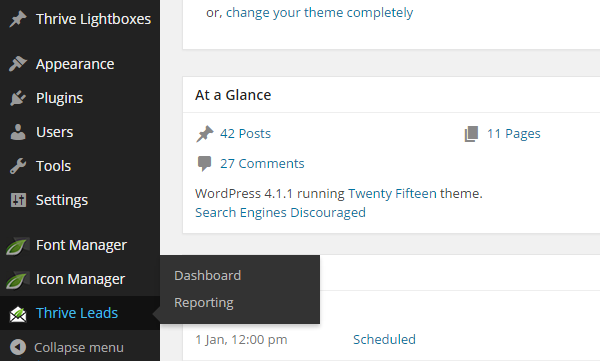Click the Font Manager leaf icon
The height and width of the screenshot is (361, 600).
pyautogui.click(x=18, y=246)
